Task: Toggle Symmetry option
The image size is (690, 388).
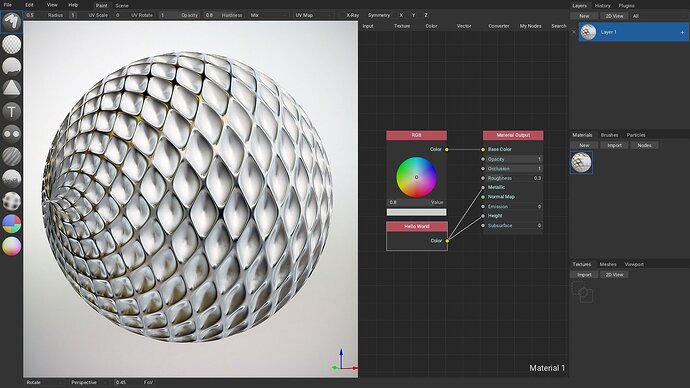Action: tap(378, 15)
